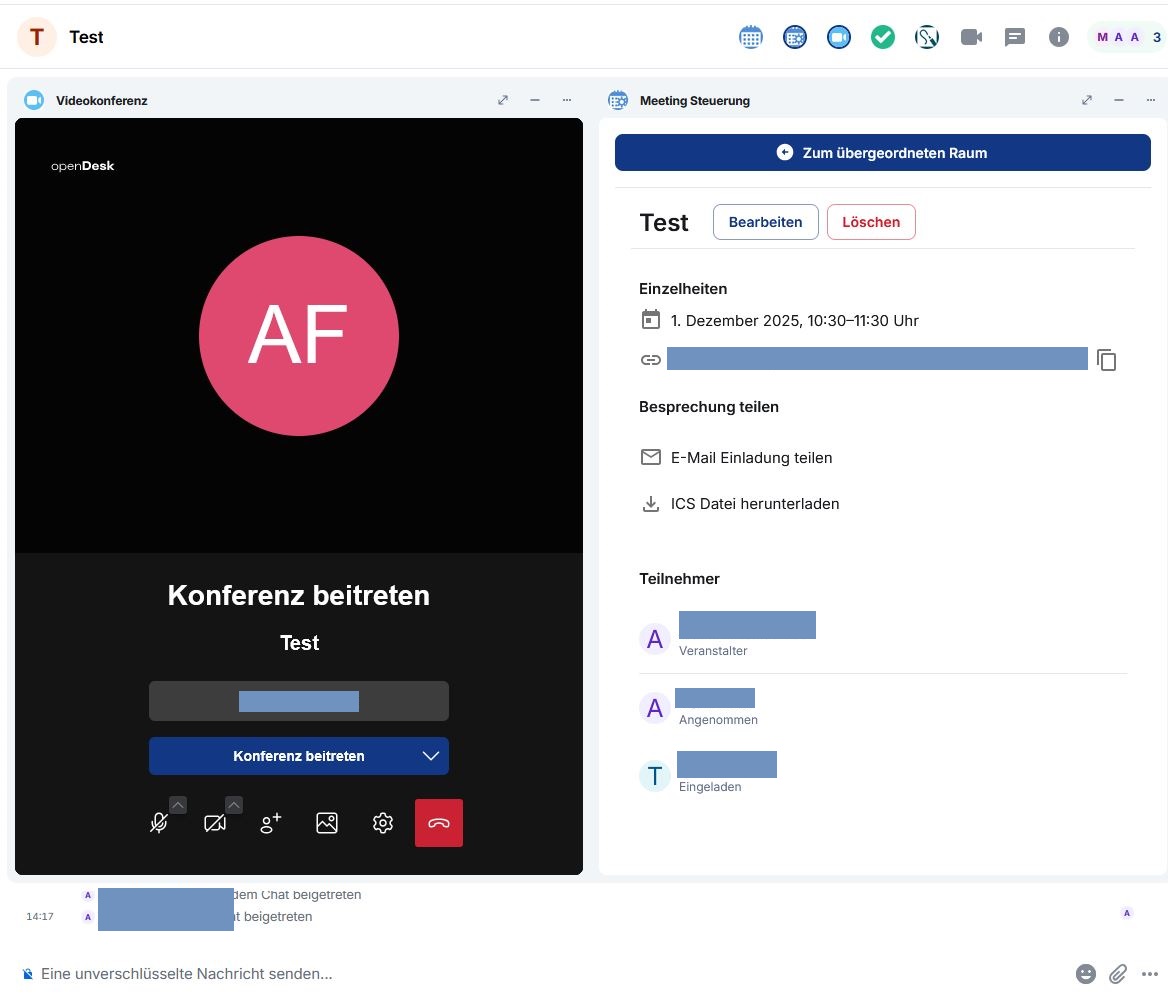Click the room info icon in the header
Viewport: 1168px width, 1007px height.
pos(1058,37)
